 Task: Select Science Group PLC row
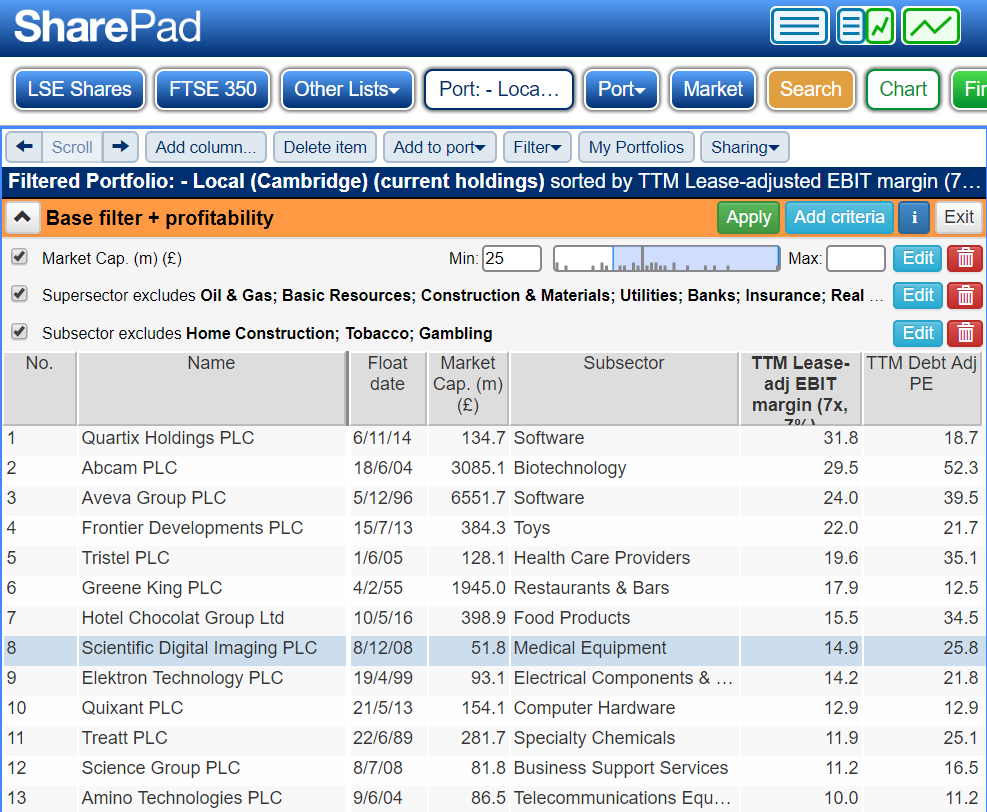(492, 769)
